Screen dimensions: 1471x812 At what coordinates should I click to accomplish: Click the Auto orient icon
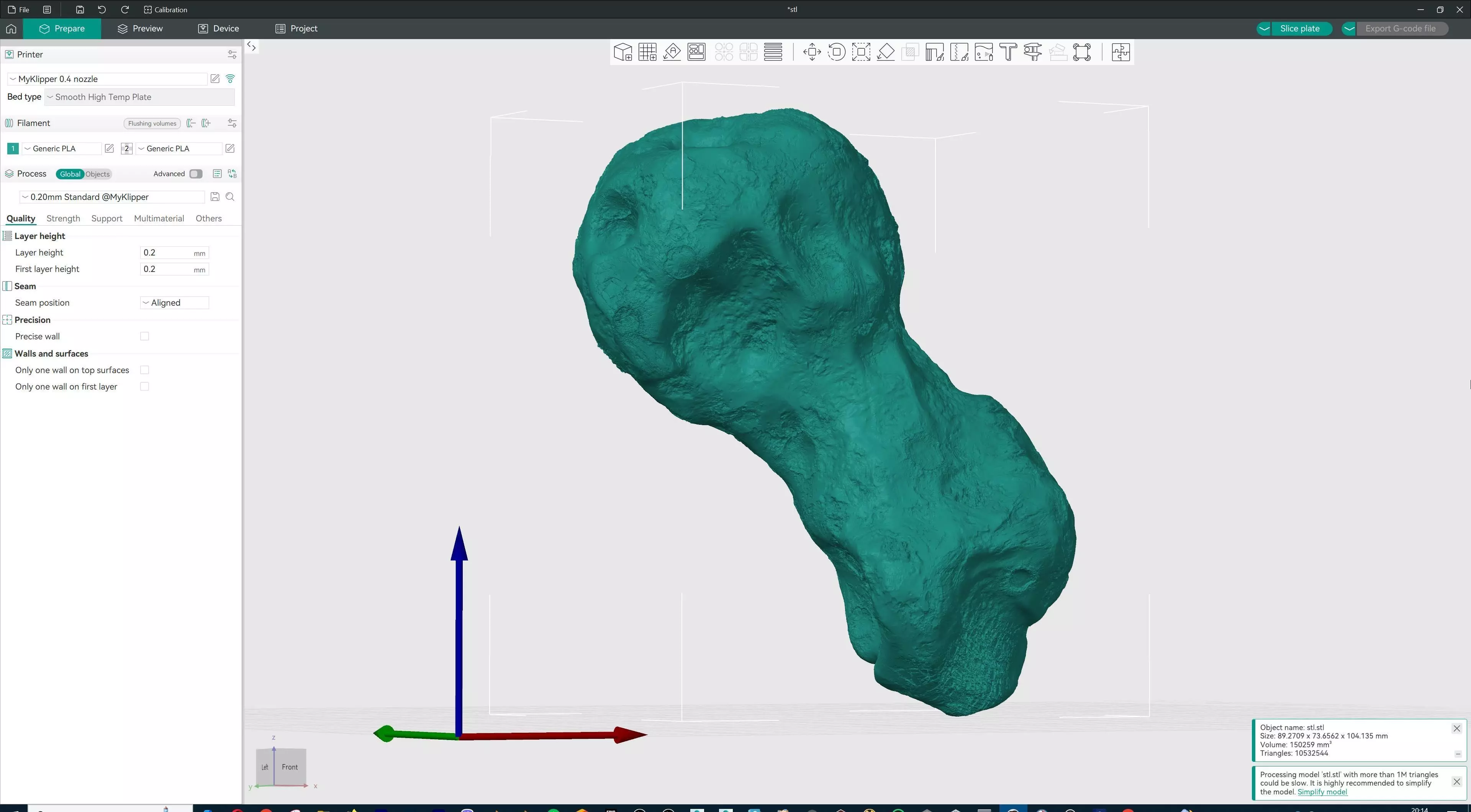[672, 52]
